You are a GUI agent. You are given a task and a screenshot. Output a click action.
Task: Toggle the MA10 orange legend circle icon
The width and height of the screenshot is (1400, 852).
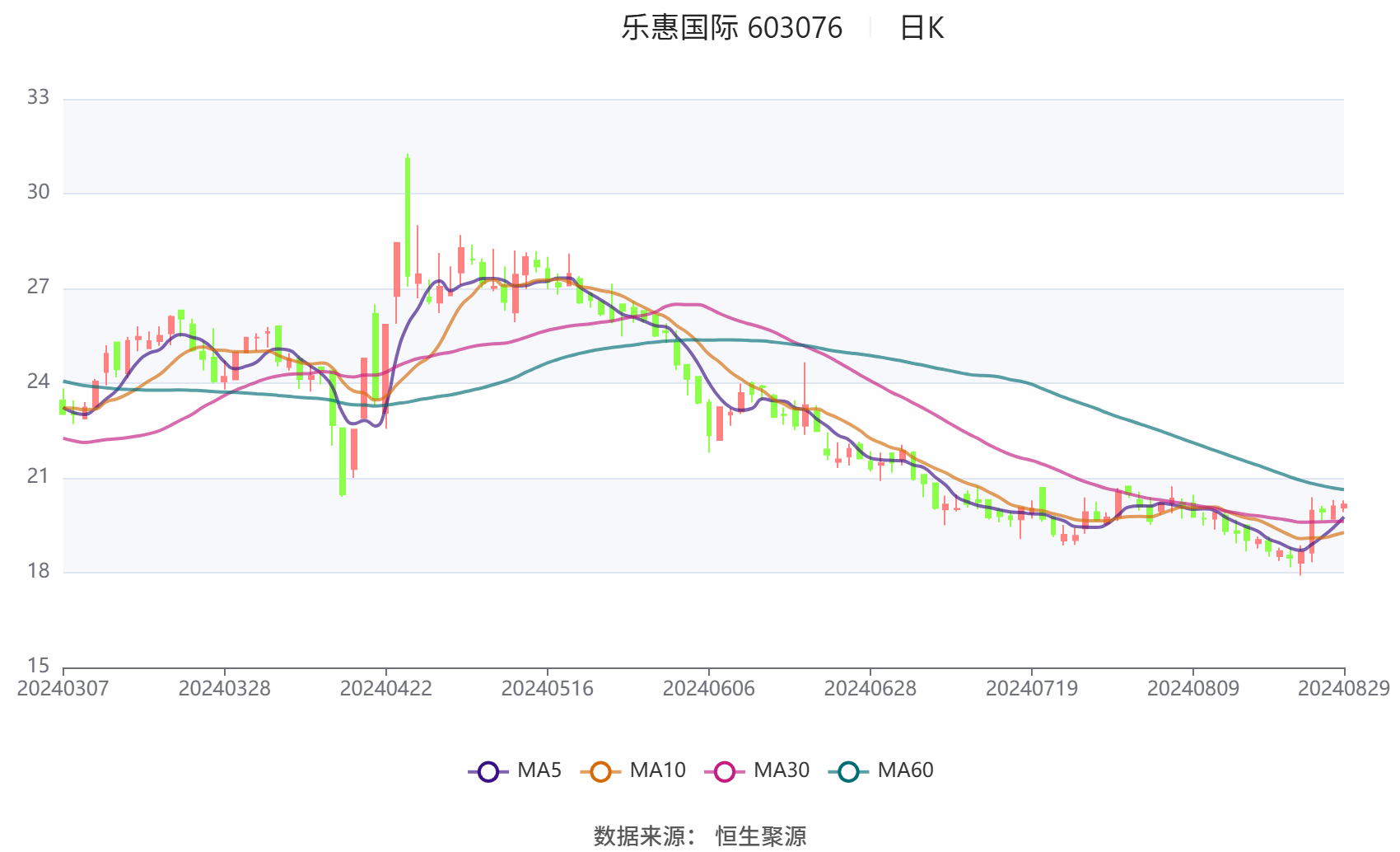600,772
